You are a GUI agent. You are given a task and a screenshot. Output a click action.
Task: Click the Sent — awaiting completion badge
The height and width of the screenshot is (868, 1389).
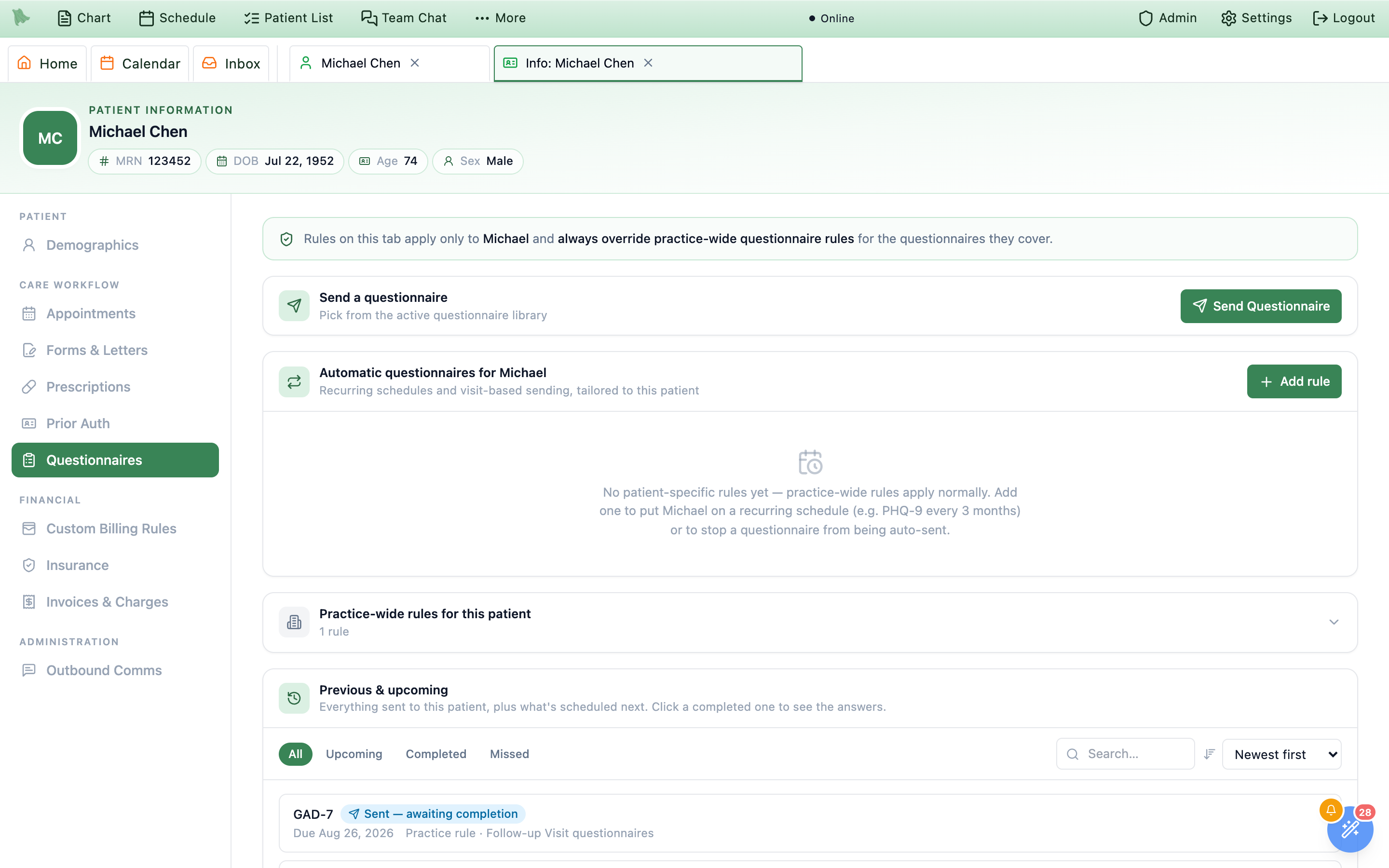click(x=434, y=814)
